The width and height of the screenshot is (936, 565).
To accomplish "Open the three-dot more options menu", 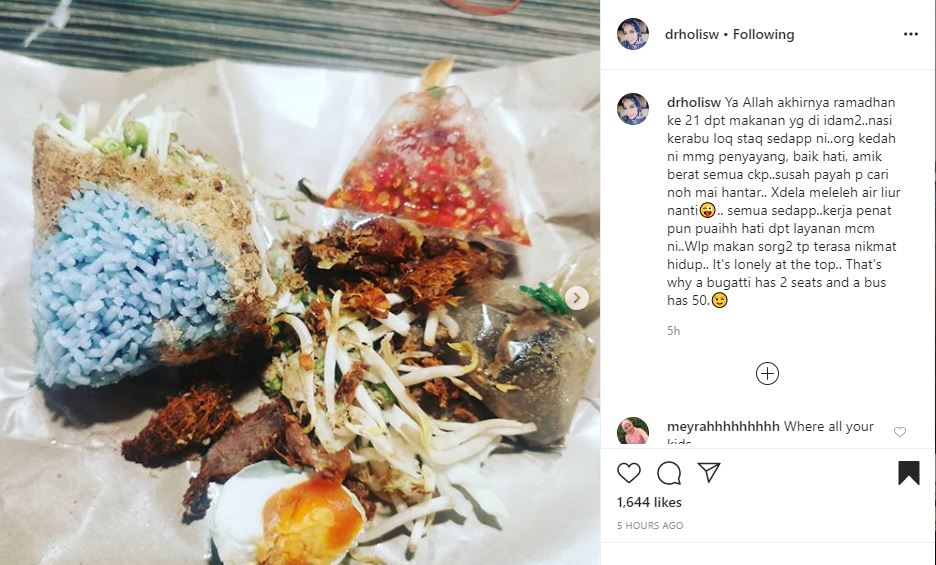I will (911, 34).
